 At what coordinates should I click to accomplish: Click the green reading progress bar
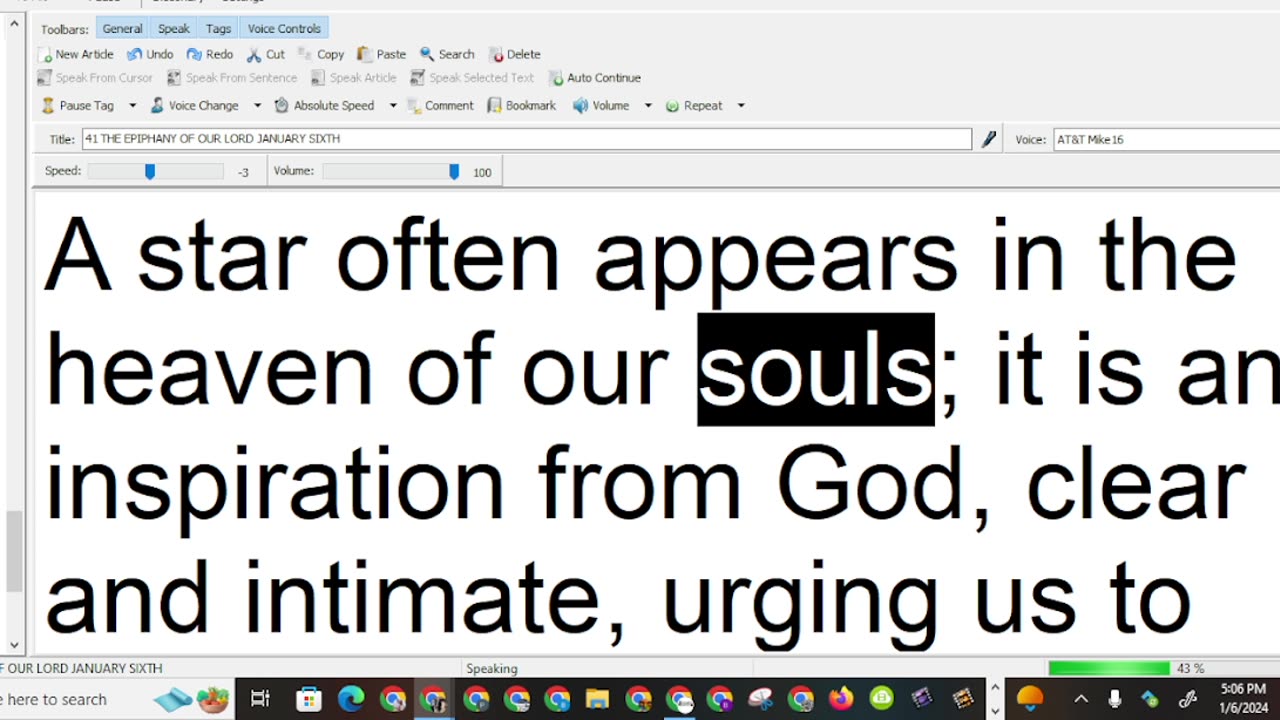click(1109, 668)
